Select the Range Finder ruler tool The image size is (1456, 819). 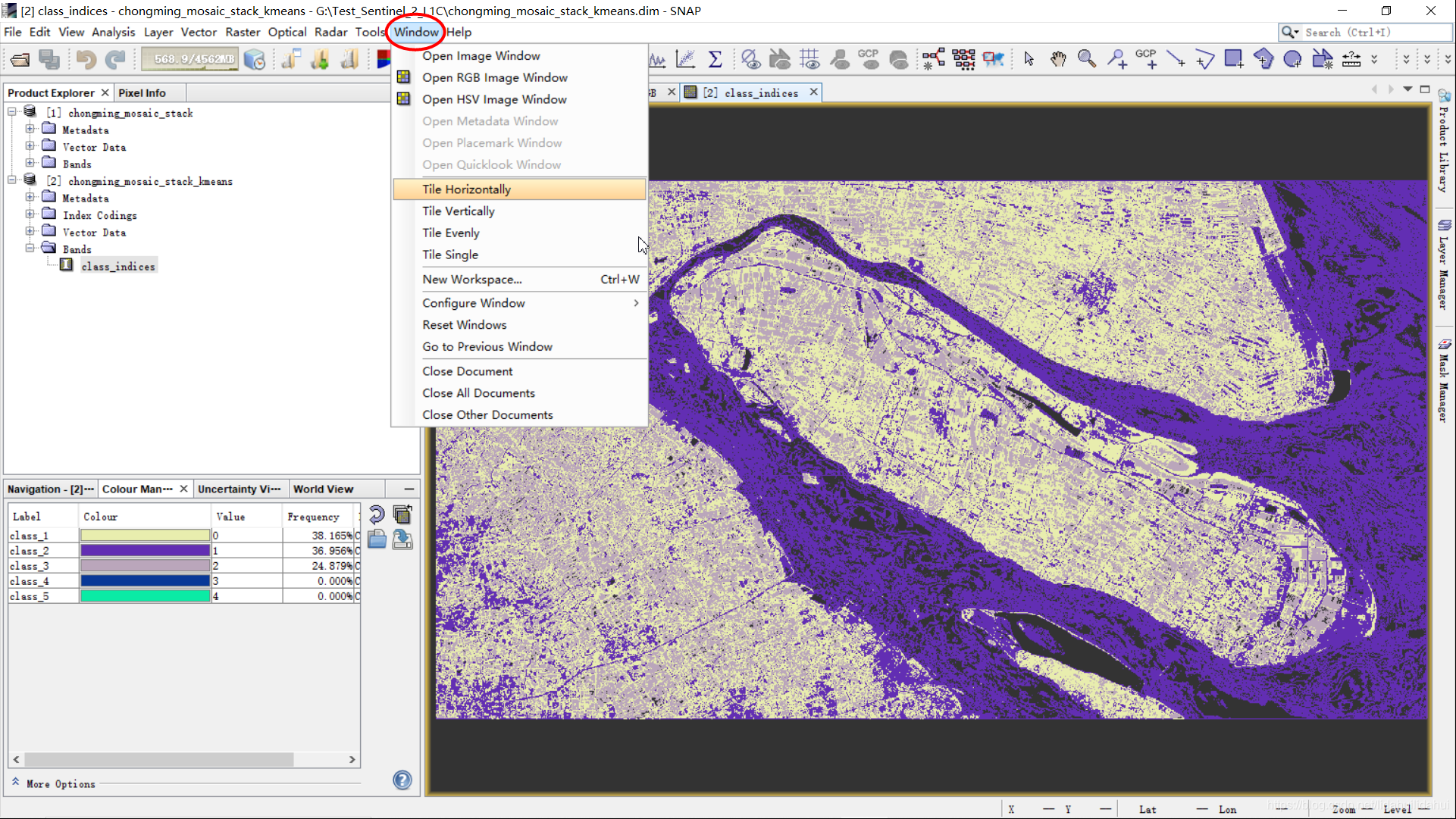tap(1351, 59)
